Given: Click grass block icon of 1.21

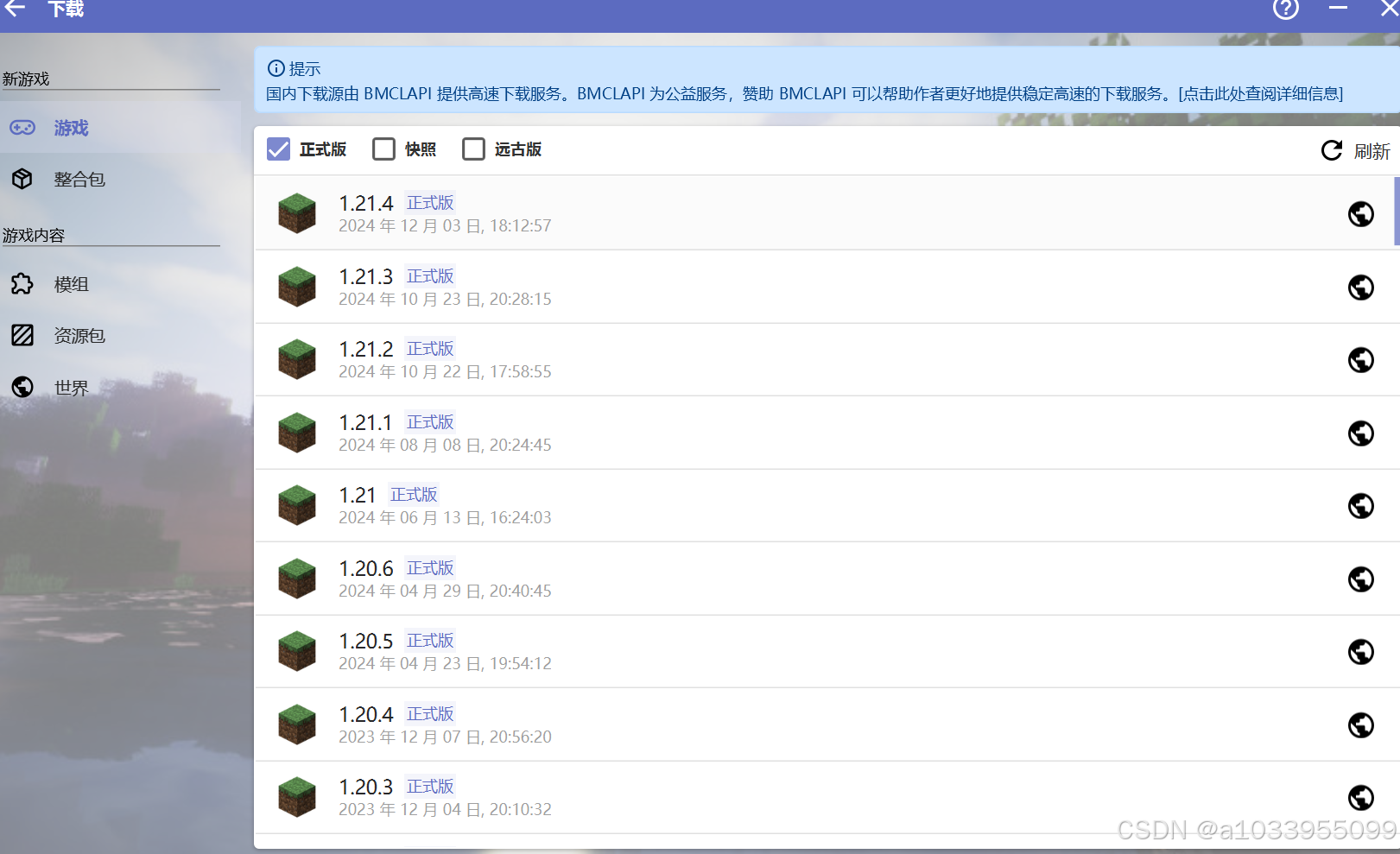Looking at the screenshot, I should [x=297, y=505].
